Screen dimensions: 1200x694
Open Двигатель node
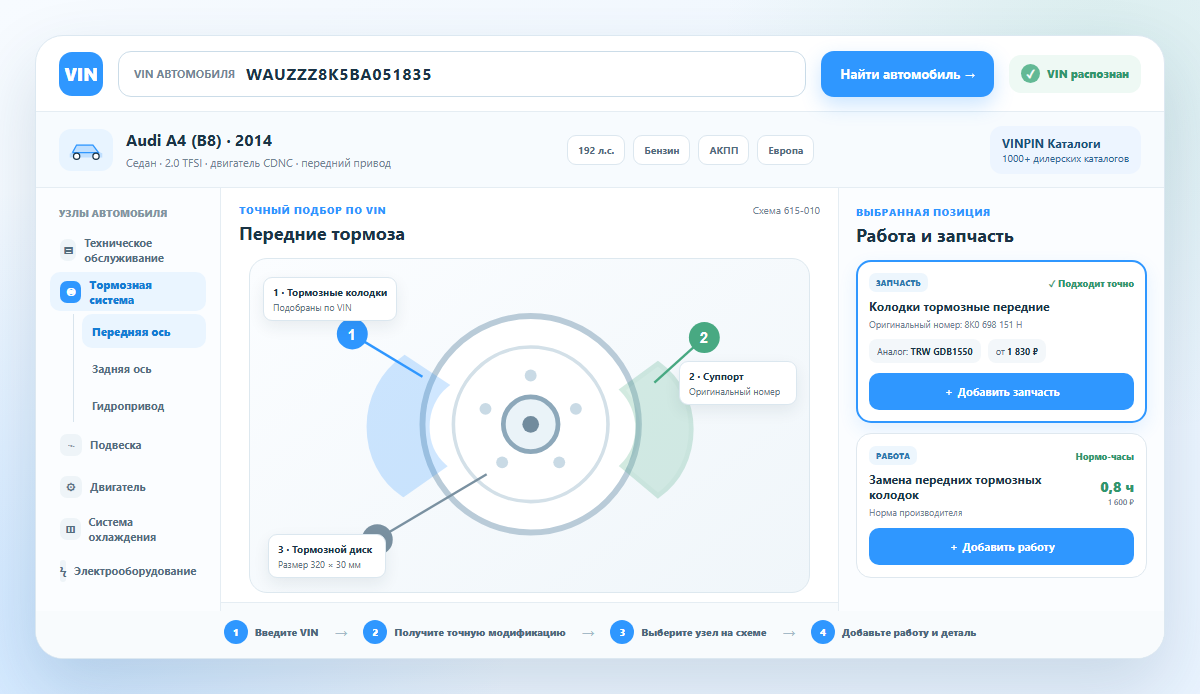(128, 487)
